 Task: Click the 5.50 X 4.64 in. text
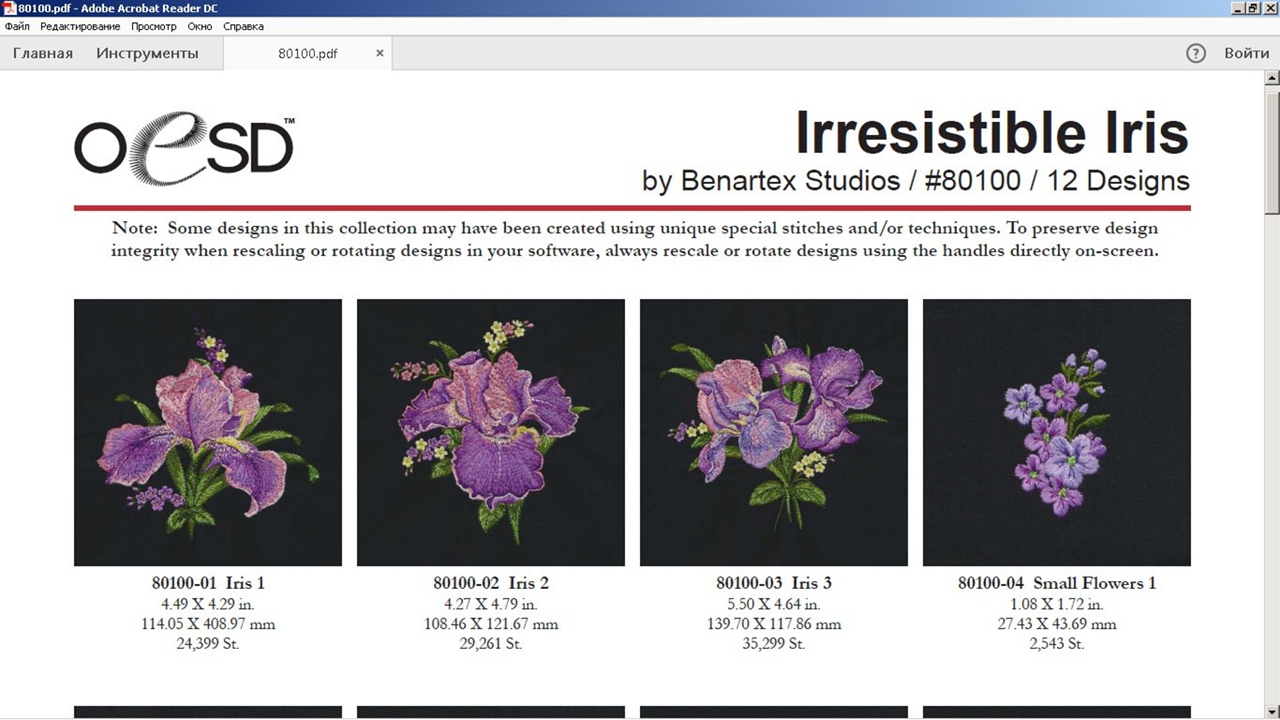[774, 604]
